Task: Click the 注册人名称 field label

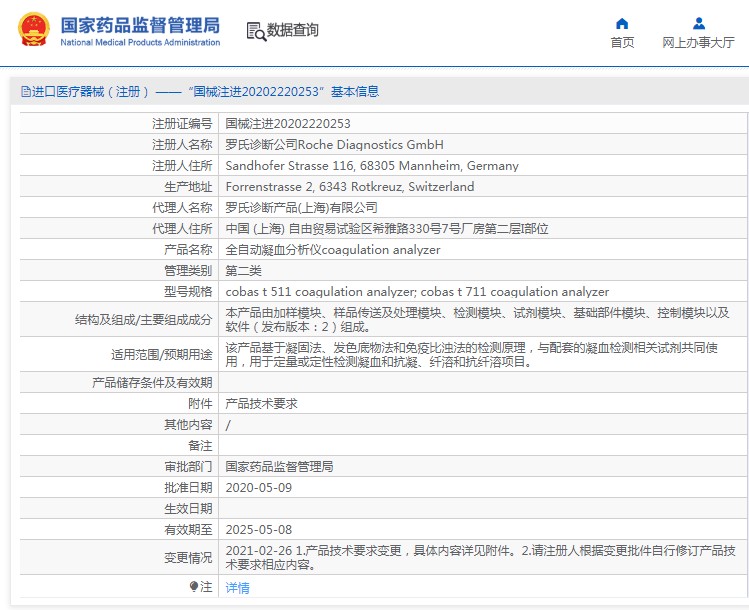Action: tap(182, 145)
